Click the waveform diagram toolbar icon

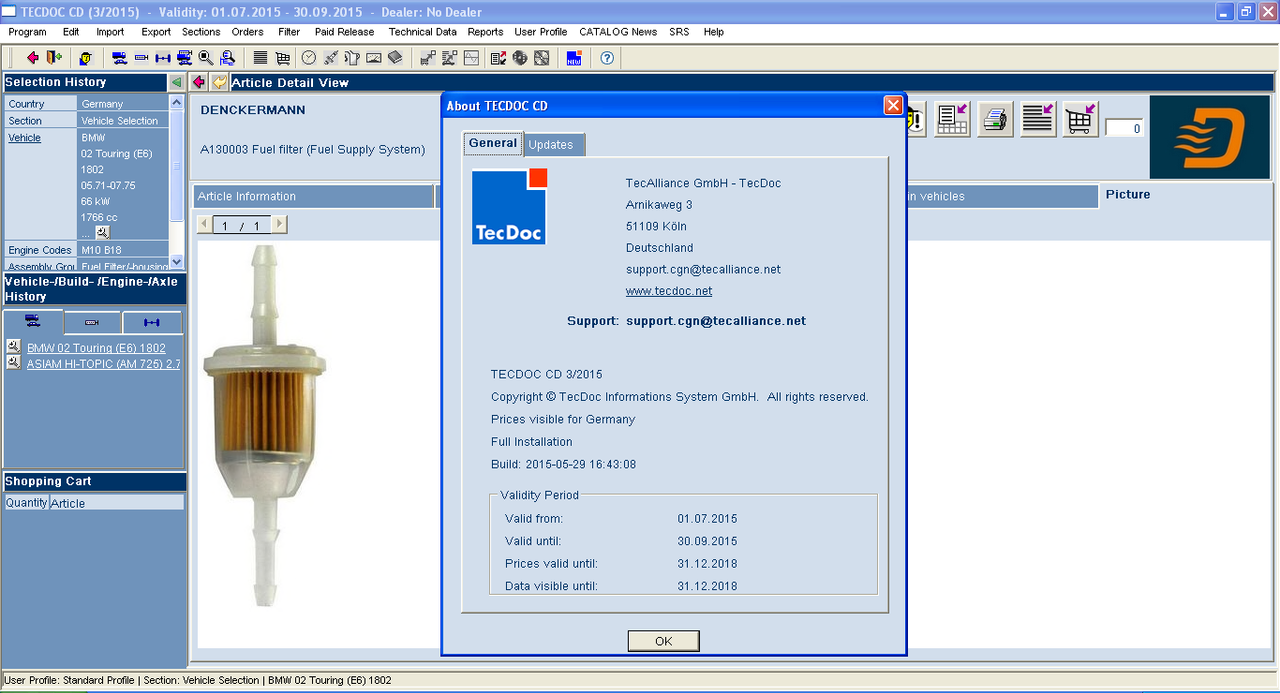[471, 58]
